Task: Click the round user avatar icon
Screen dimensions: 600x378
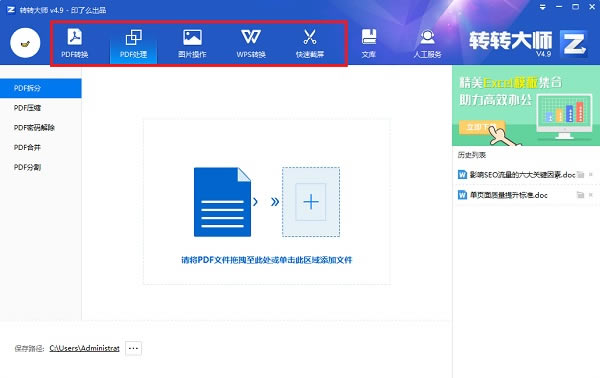Action: coord(25,43)
